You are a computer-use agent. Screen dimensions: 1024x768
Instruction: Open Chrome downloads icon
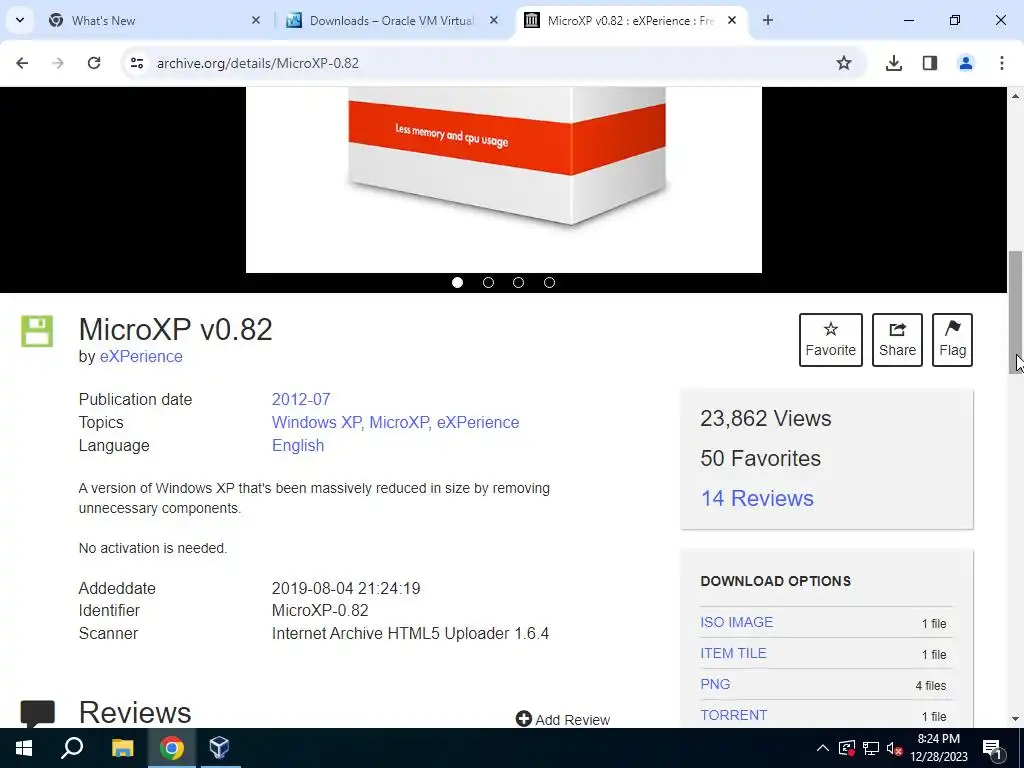tap(893, 63)
